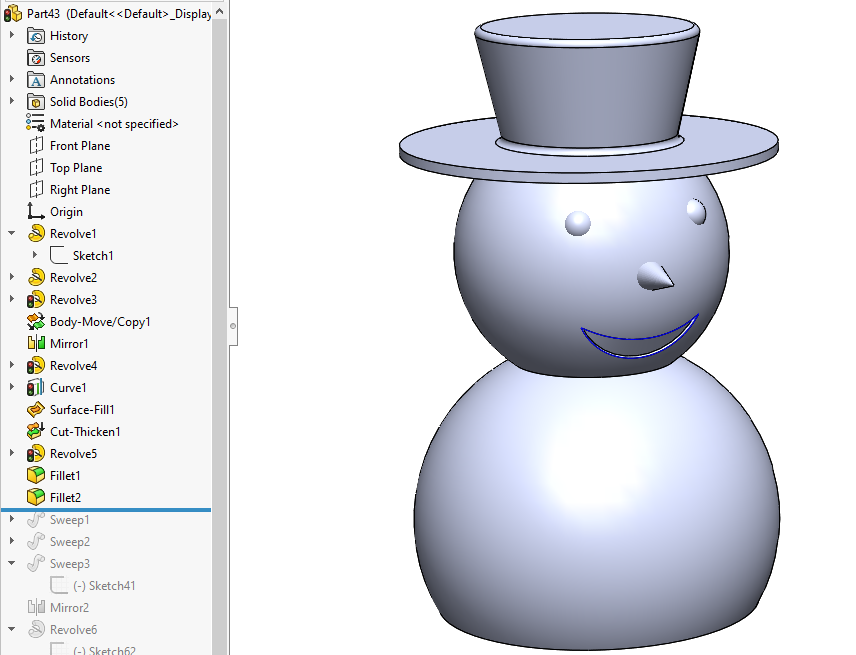
Task: Expand the Sweep1 feature
Action: [x=11, y=519]
